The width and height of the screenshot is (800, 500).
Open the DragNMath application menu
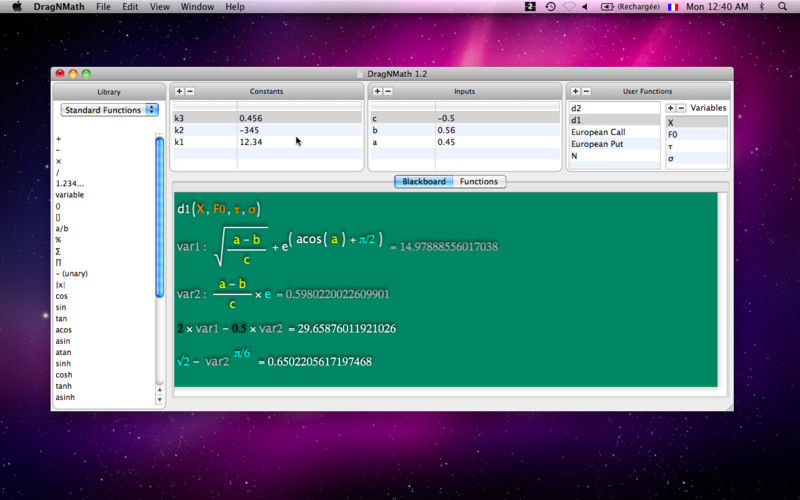(x=59, y=7)
